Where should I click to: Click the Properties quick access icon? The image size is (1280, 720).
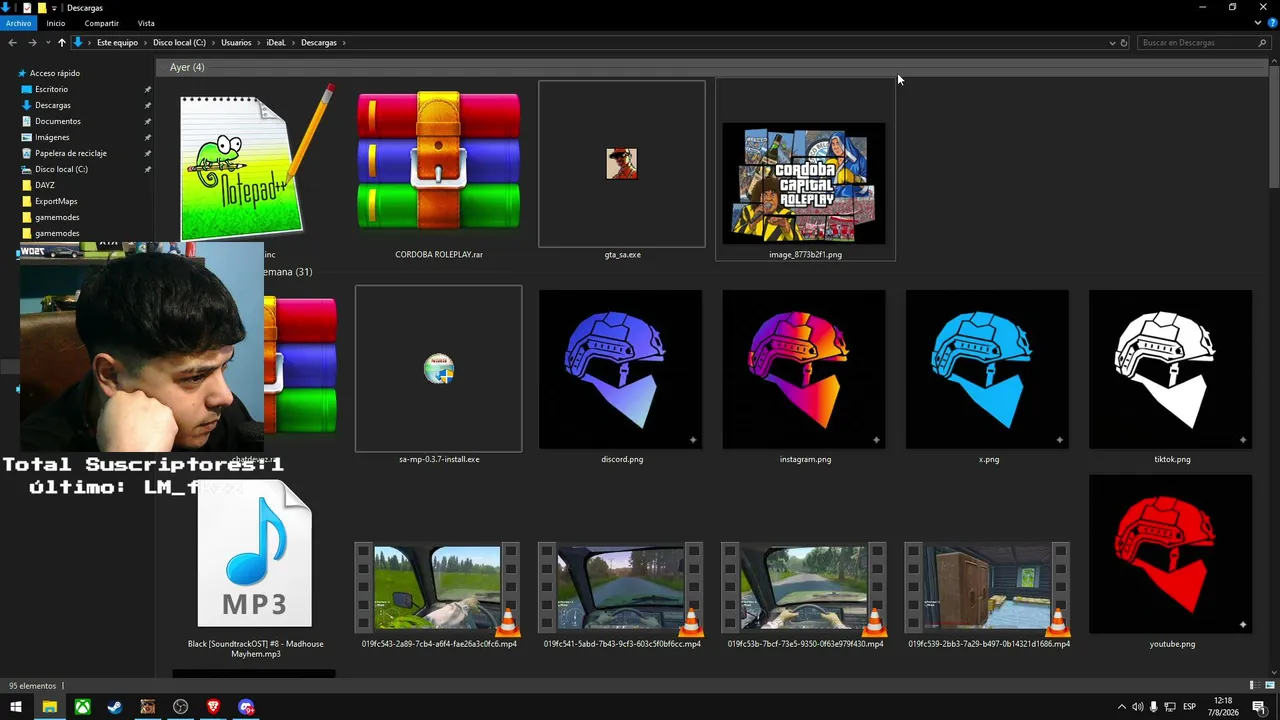[27, 8]
